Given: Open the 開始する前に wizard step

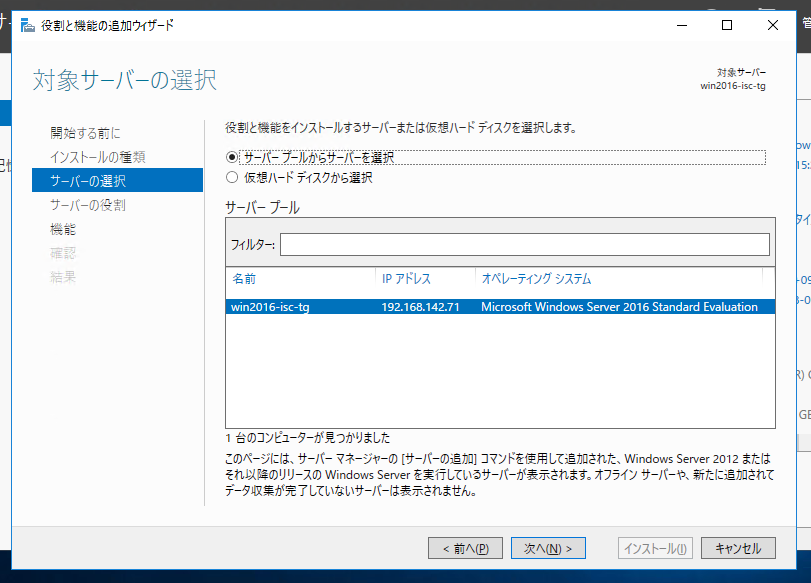Looking at the screenshot, I should 85,133.
